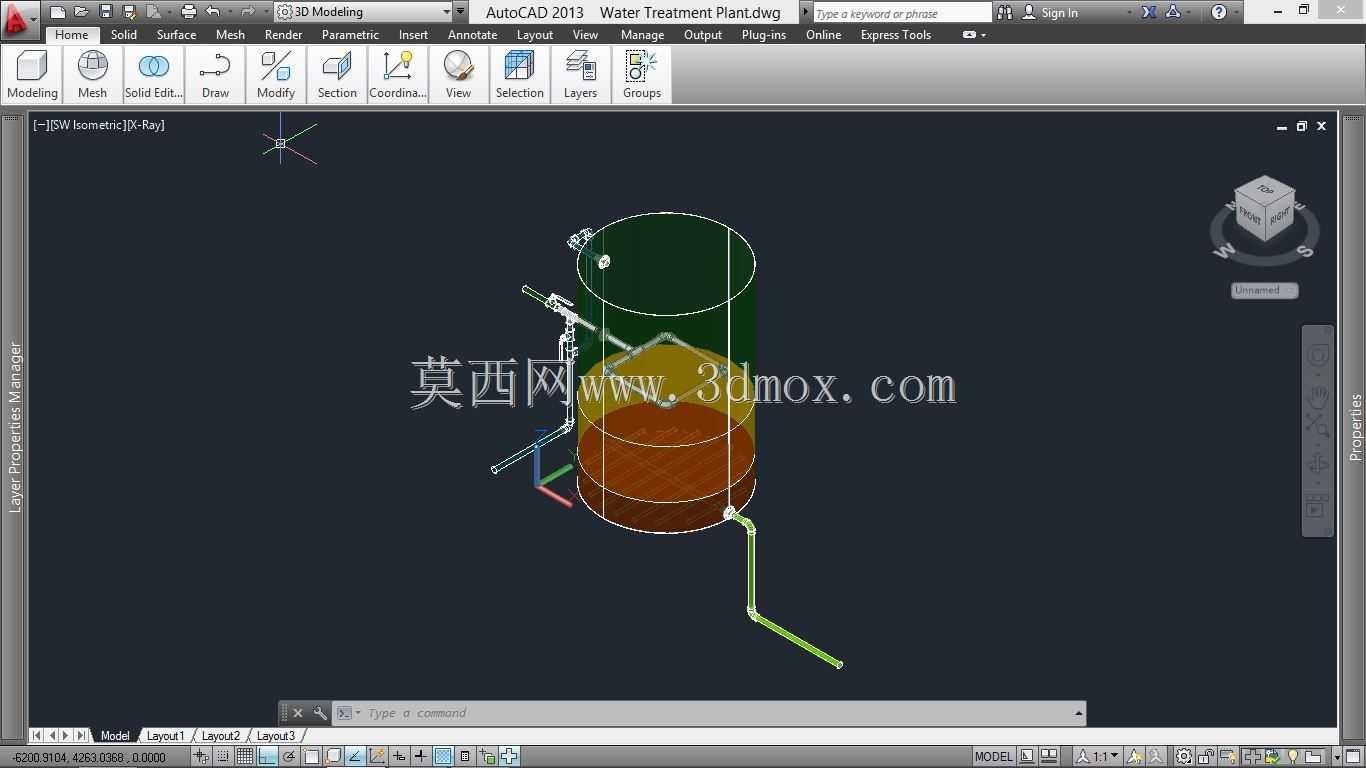The height and width of the screenshot is (768, 1366).
Task: Redo the undone action
Action: point(246,12)
